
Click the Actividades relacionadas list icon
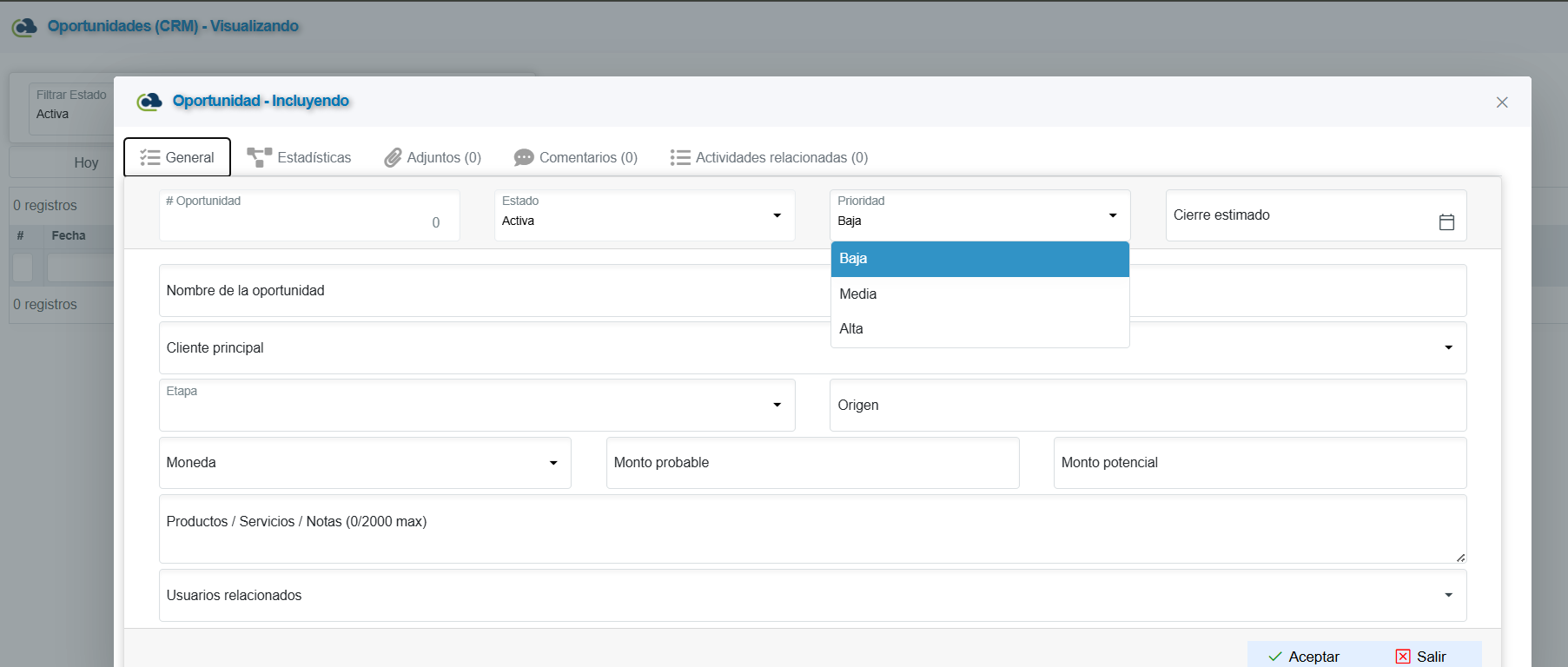coord(679,157)
